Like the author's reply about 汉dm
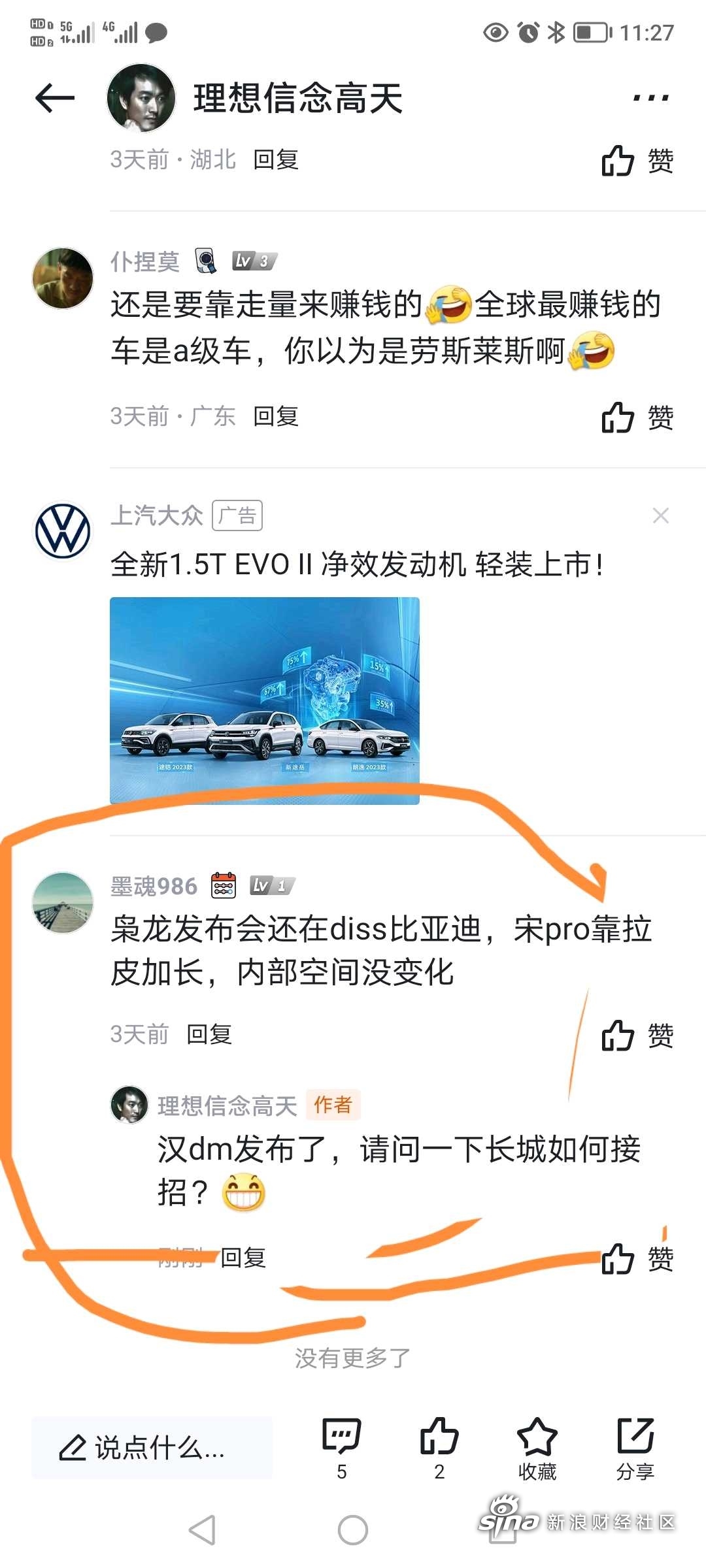 pyautogui.click(x=637, y=1258)
